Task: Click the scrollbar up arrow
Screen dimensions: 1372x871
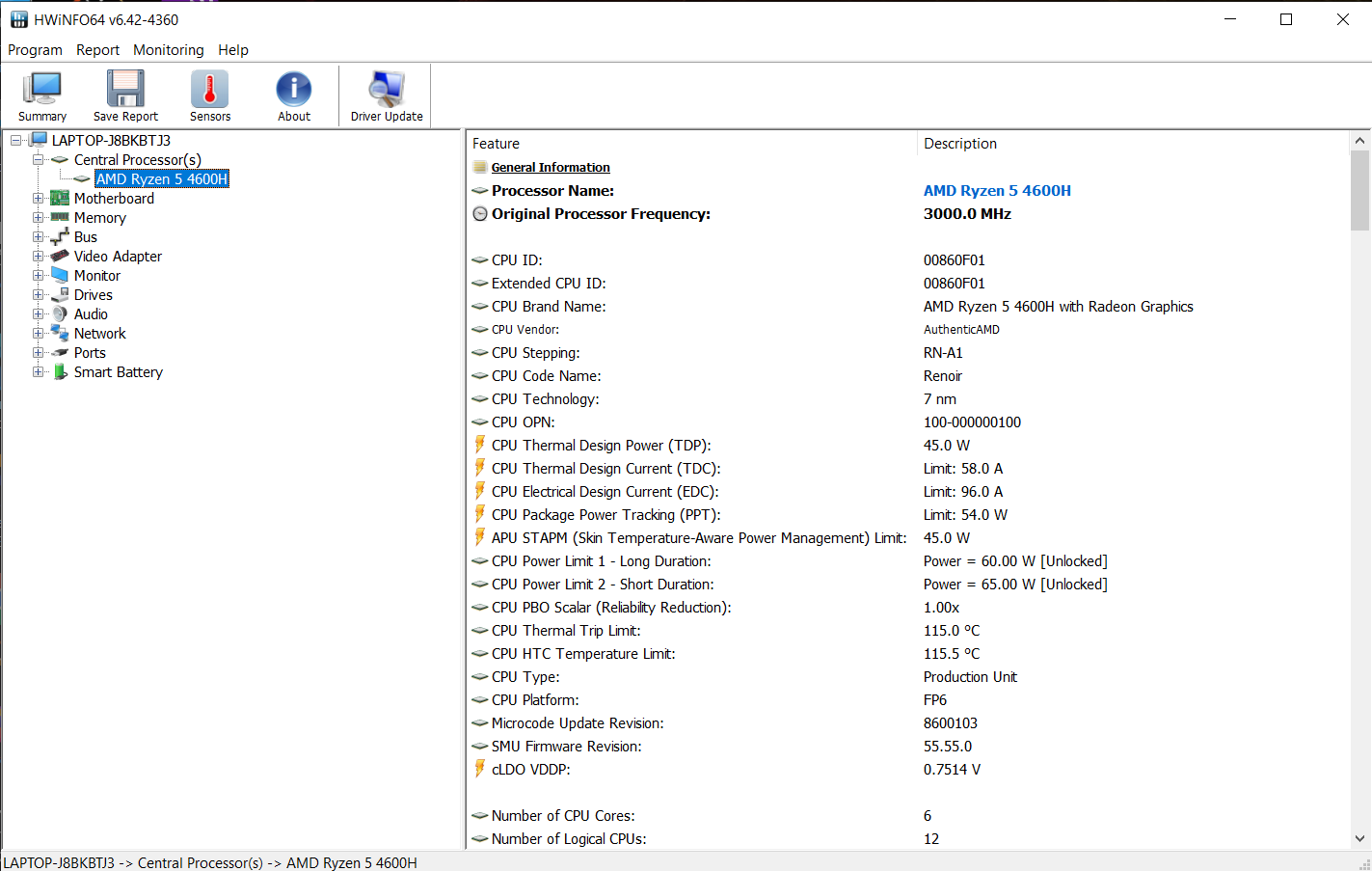Action: 1359,141
